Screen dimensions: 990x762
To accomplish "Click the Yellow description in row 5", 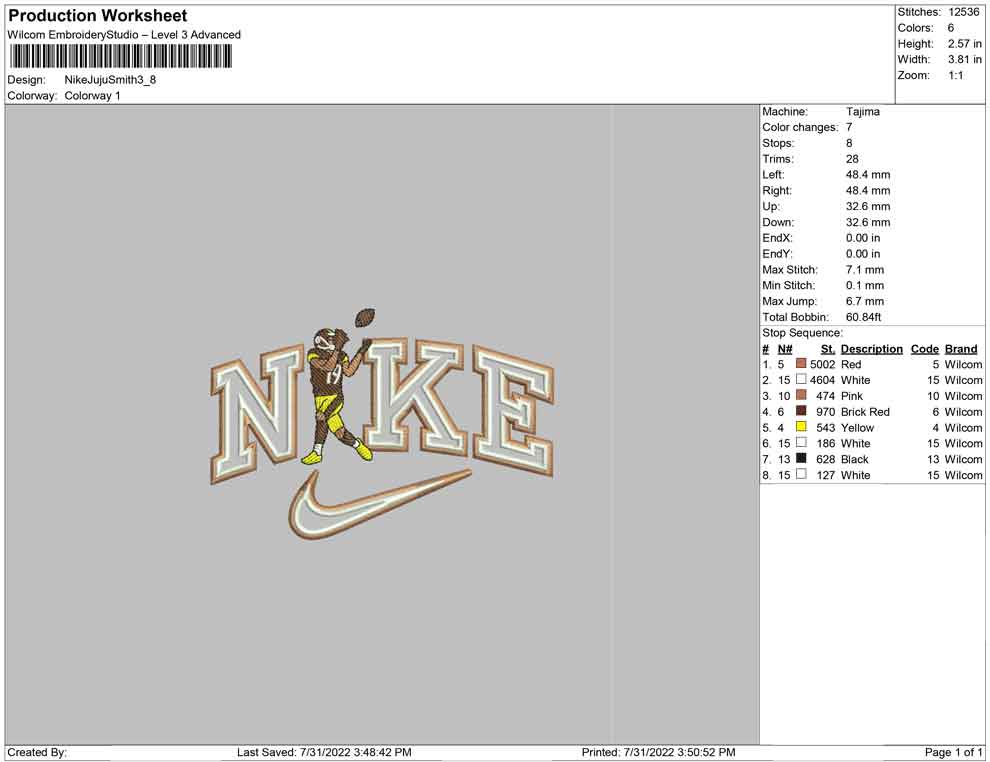I will (857, 427).
